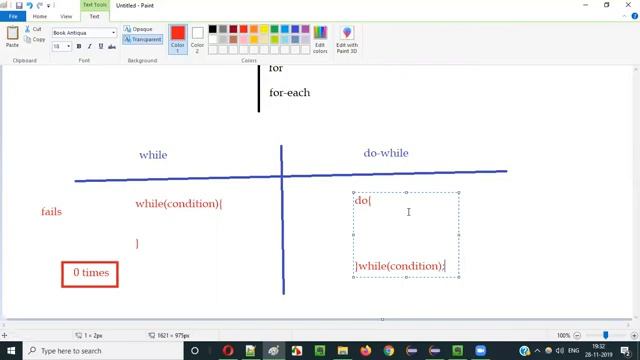This screenshot has height=360, width=640.
Task: Pick the orange color swatch
Action: pyautogui.click(x=254, y=29)
